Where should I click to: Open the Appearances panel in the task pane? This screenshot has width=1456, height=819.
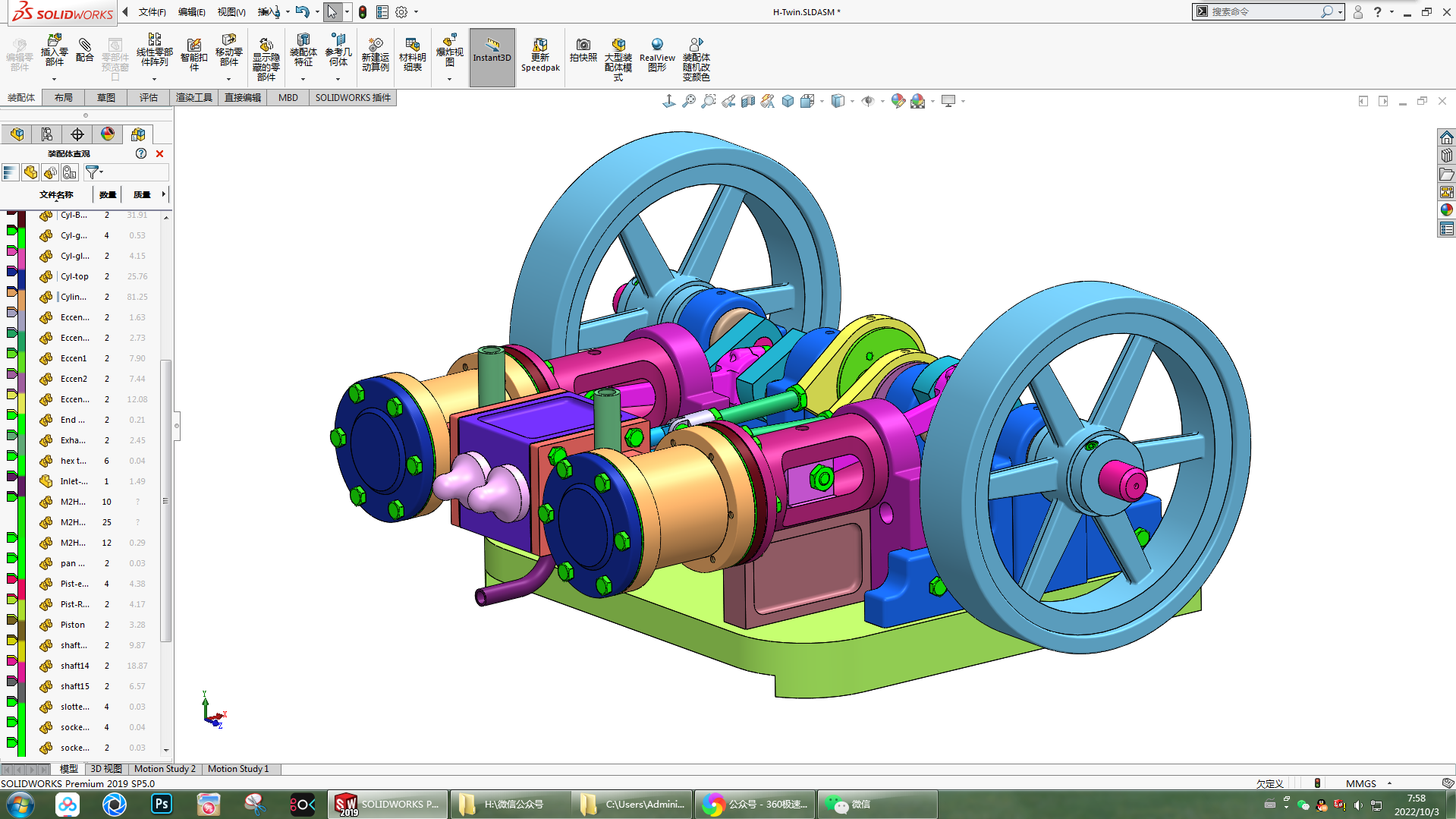pos(1446,210)
